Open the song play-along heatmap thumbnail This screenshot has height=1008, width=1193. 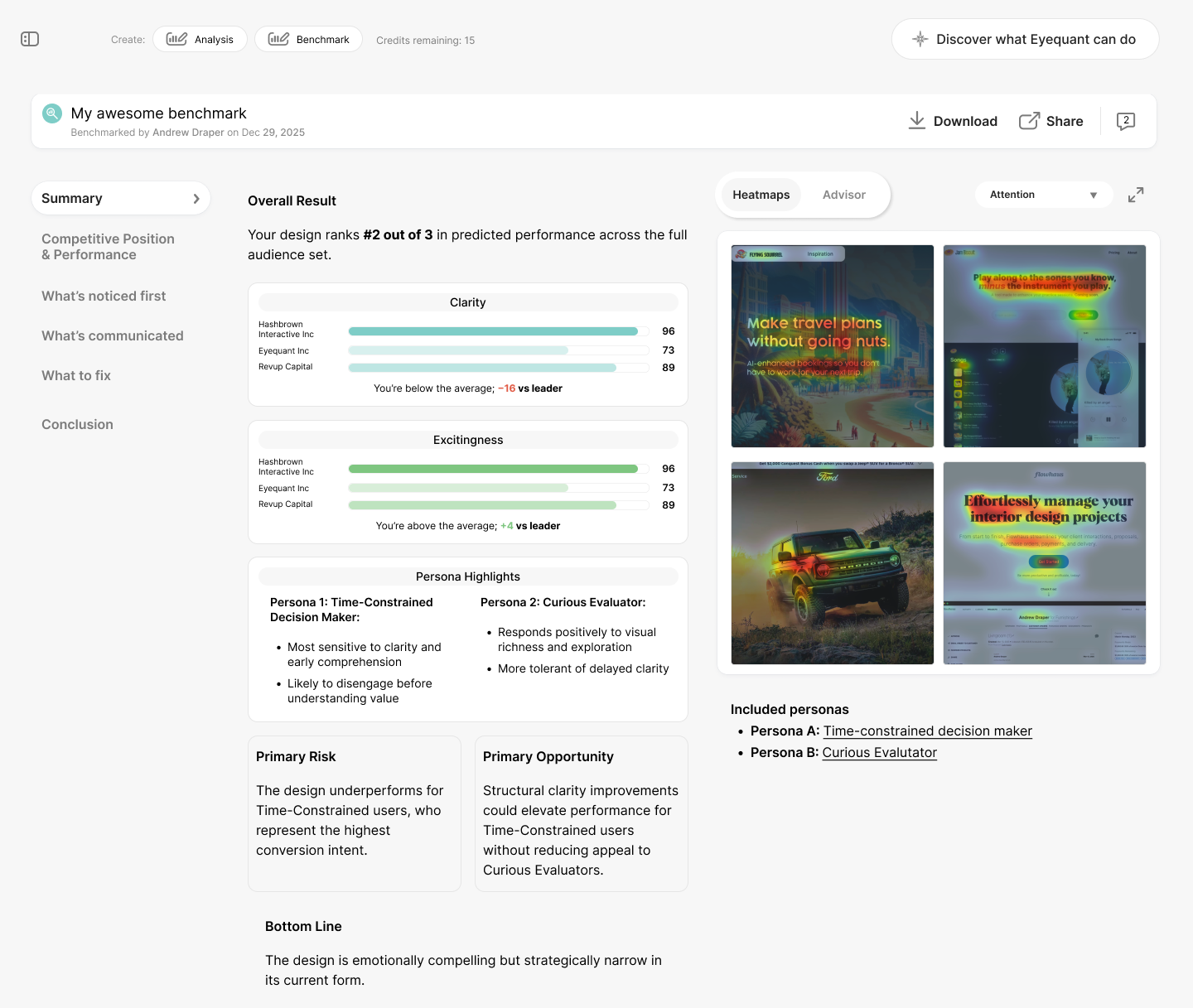[x=1045, y=346]
